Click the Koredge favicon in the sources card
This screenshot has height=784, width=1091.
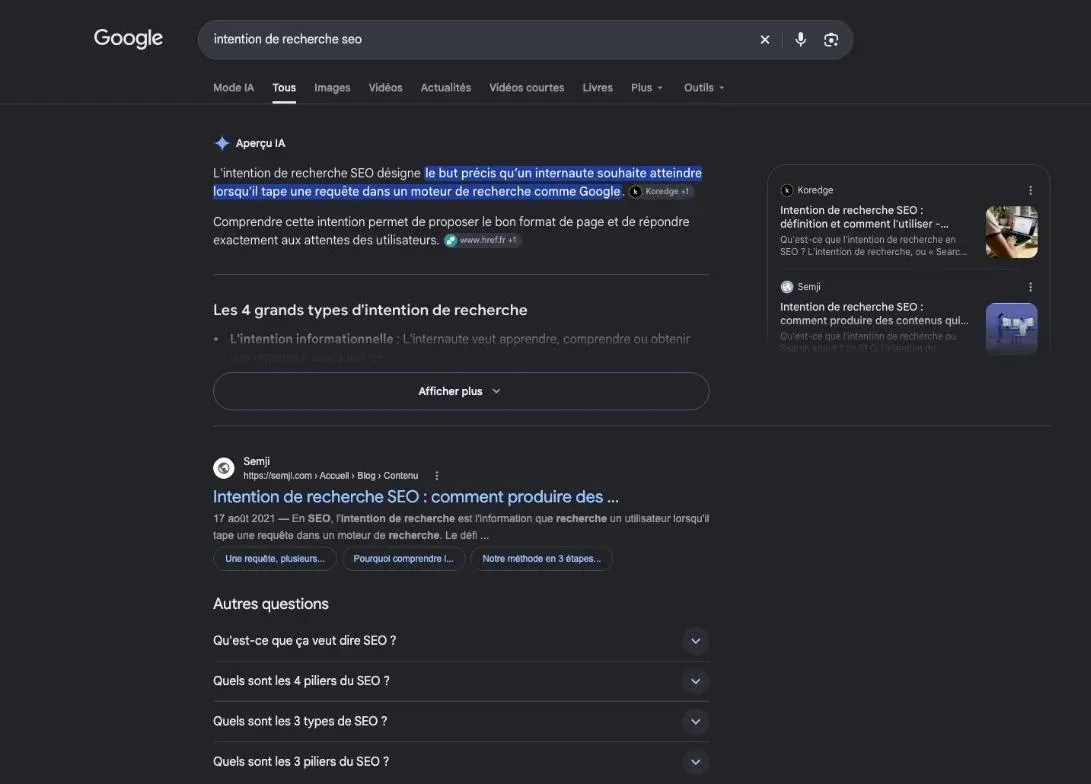787,190
